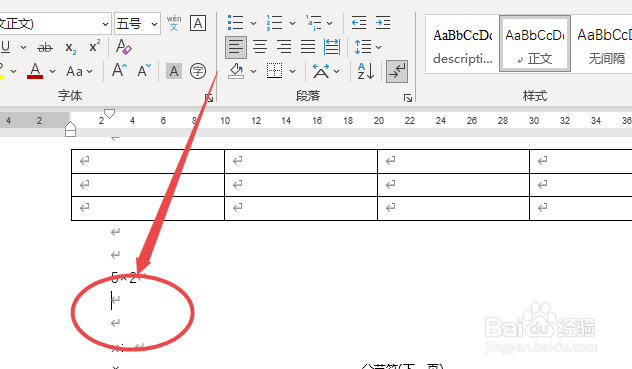Click the character border A icon

coord(198,23)
